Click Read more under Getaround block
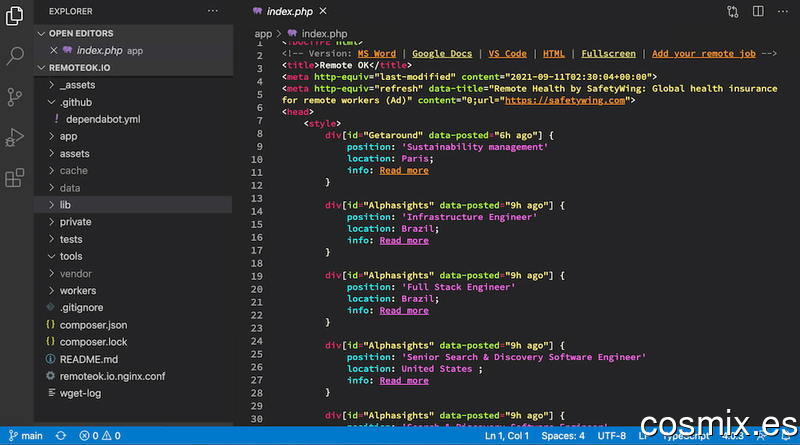800x445 pixels. coord(404,170)
